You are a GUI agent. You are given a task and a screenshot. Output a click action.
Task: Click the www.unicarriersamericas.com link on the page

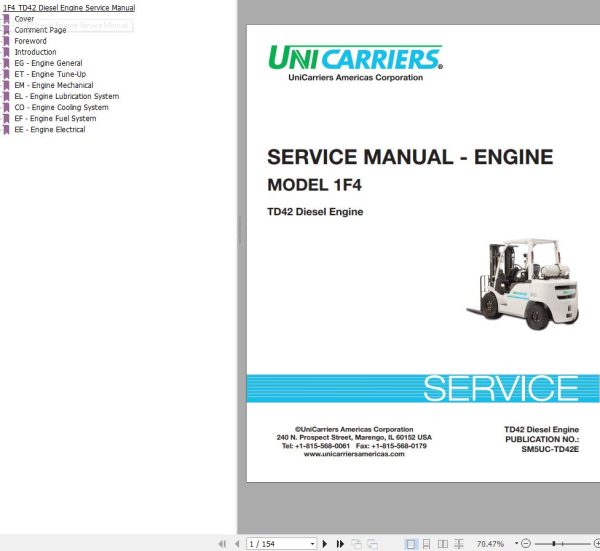point(354,454)
